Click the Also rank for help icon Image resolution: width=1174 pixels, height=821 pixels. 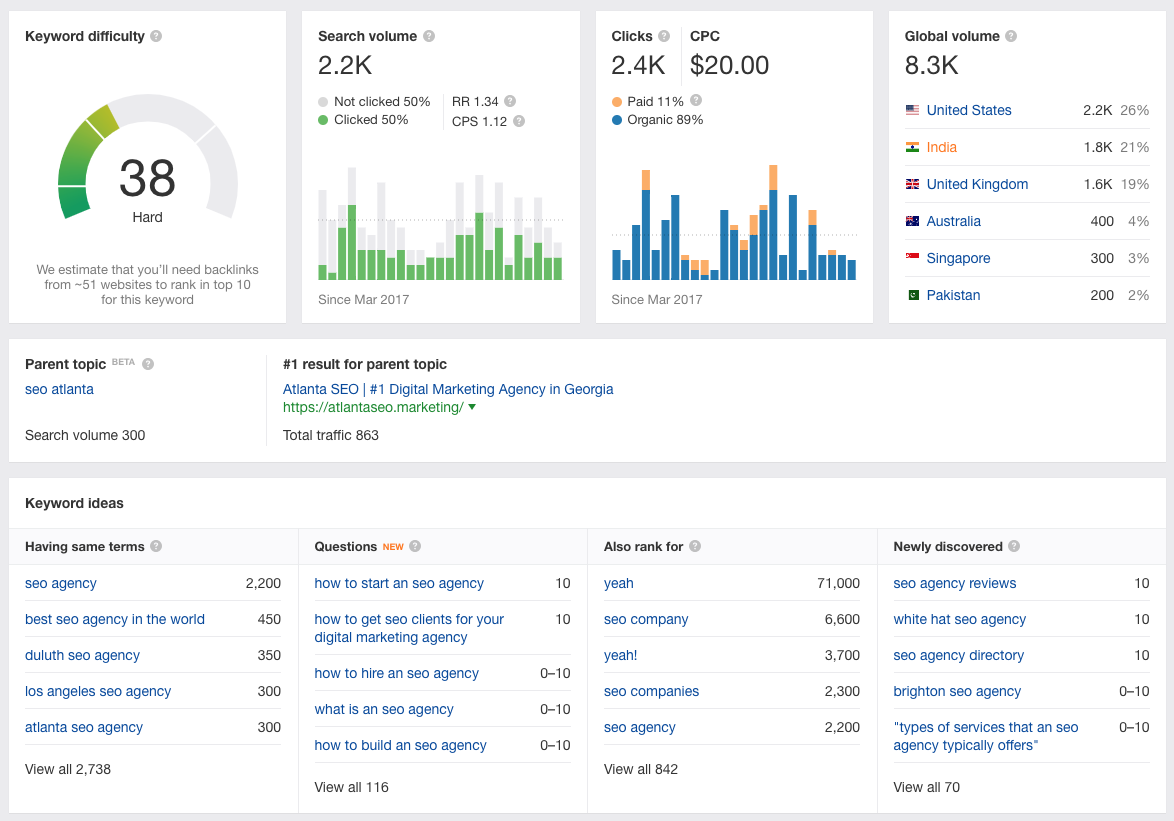tap(695, 546)
